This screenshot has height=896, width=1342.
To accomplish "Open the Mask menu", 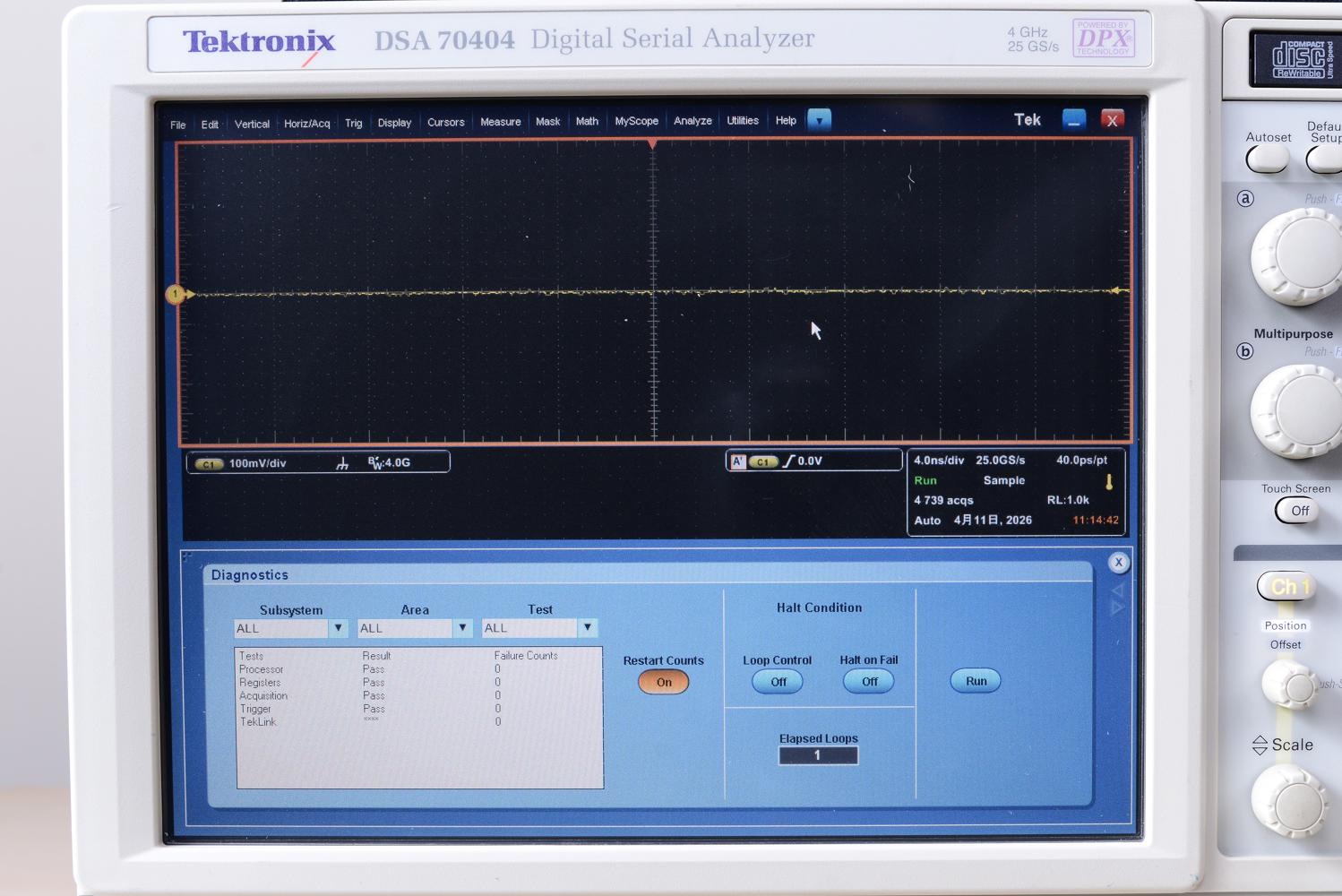I will (547, 121).
